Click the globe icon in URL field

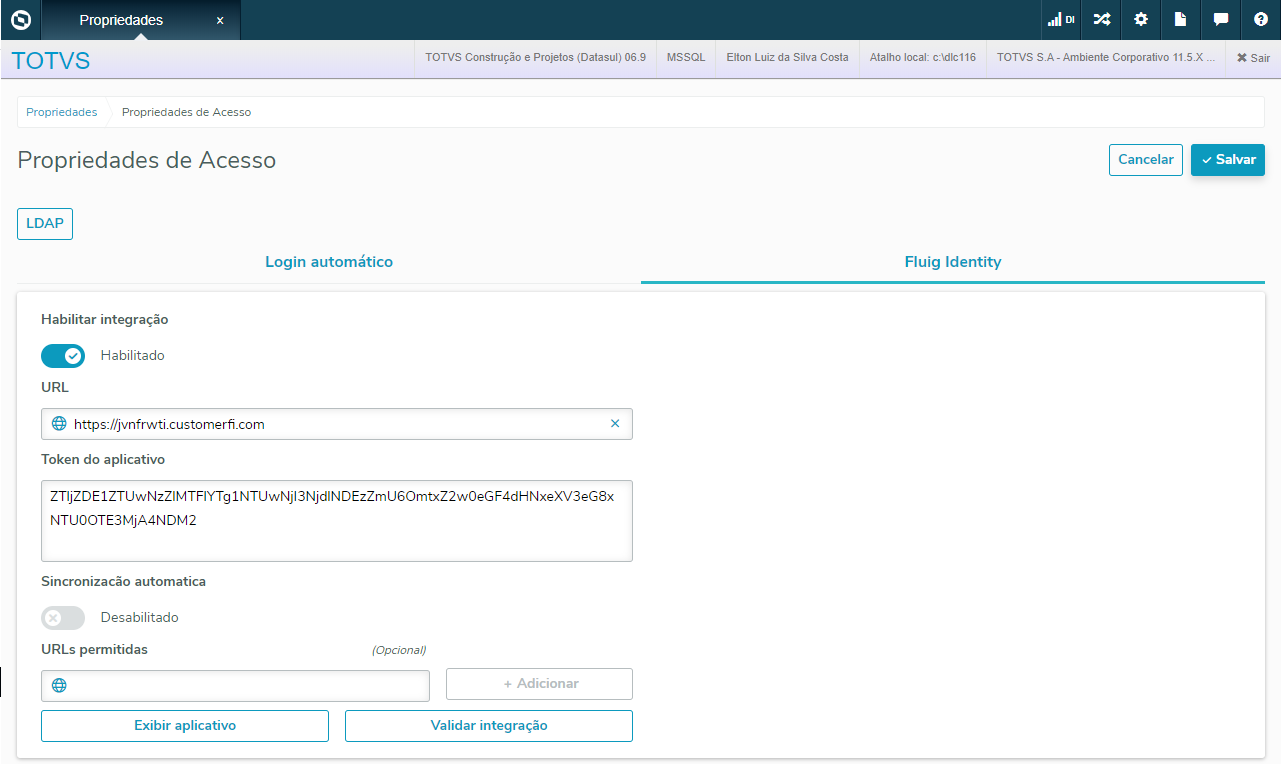click(59, 424)
